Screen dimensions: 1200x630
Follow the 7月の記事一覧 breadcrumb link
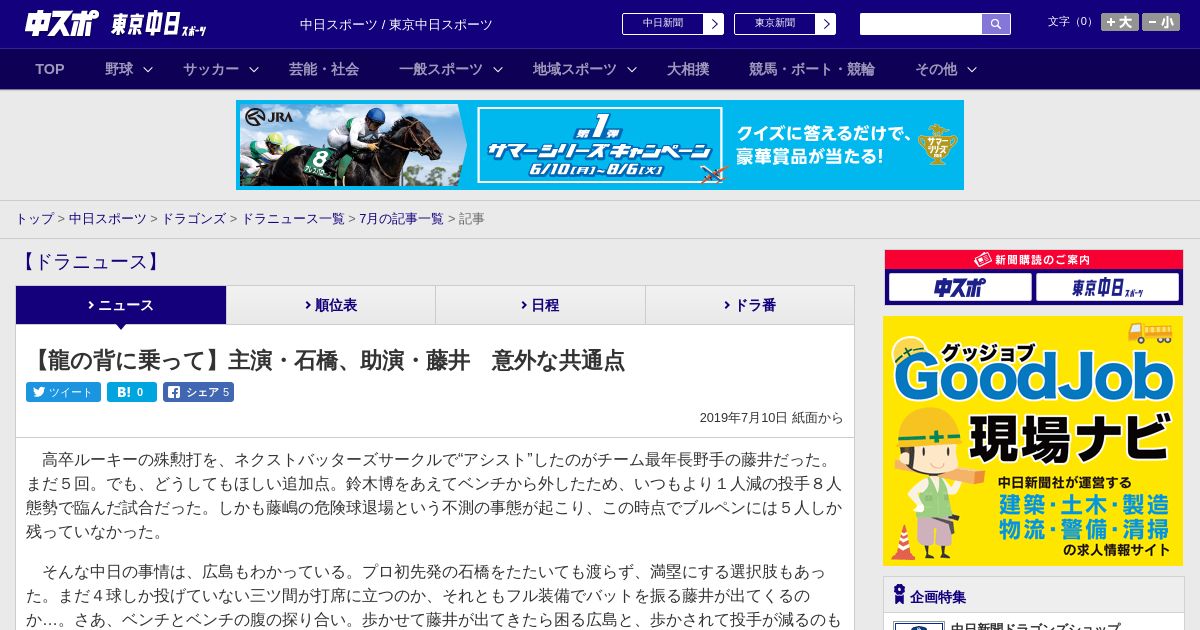[402, 219]
